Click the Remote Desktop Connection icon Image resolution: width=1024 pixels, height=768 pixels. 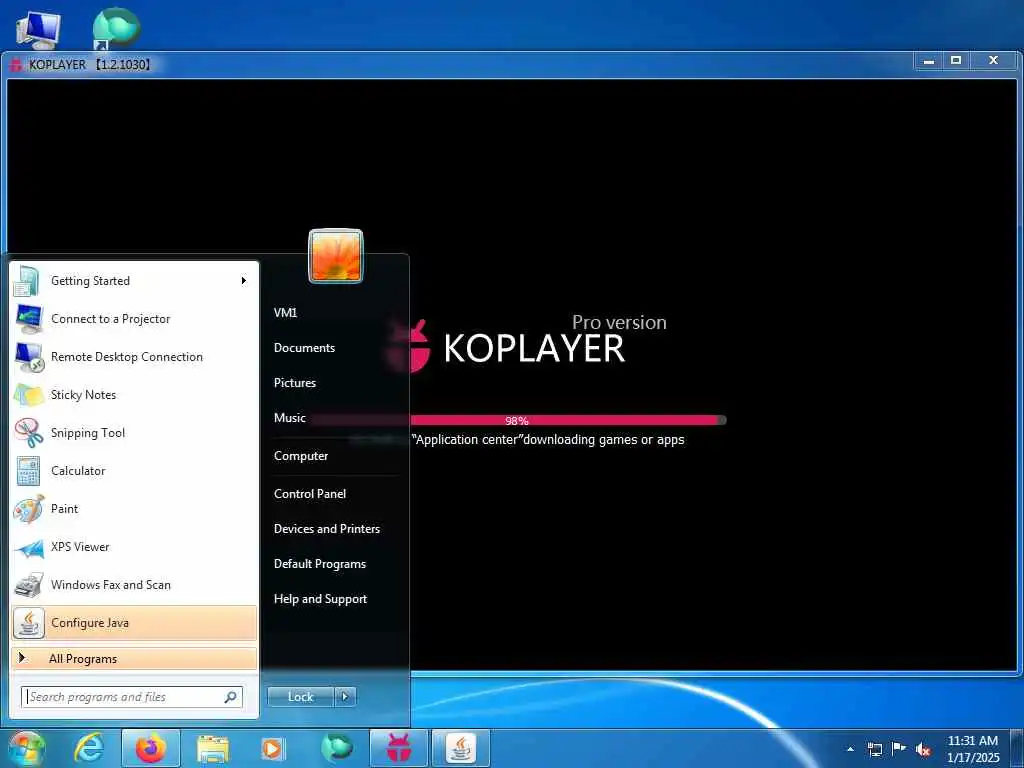(29, 357)
